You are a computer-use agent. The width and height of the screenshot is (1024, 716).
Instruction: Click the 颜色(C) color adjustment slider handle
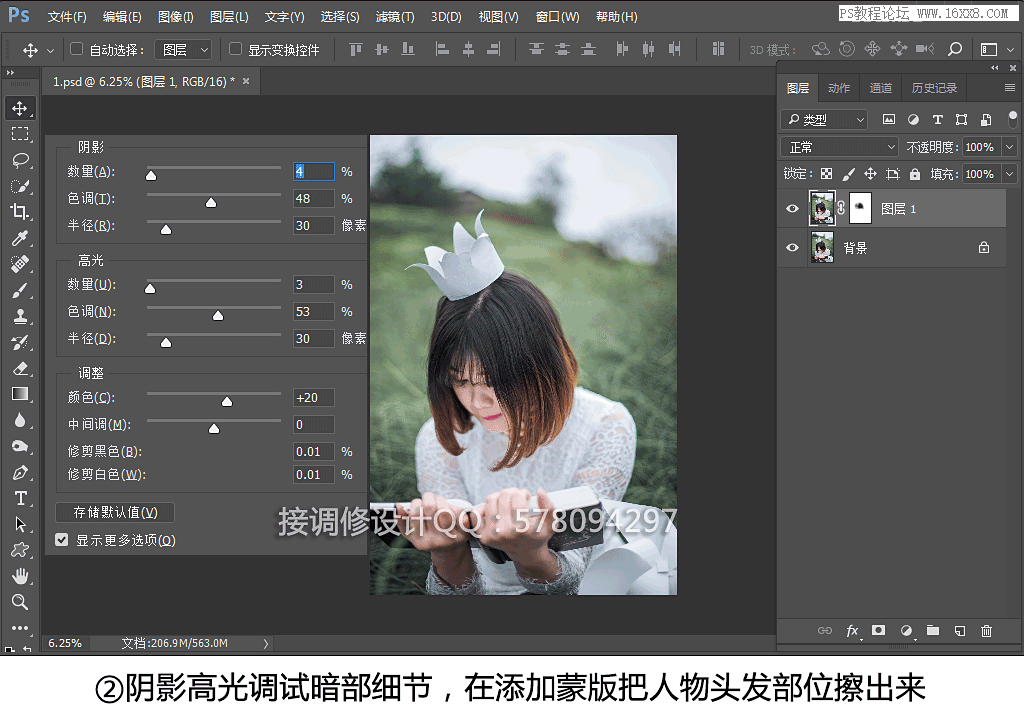227,401
